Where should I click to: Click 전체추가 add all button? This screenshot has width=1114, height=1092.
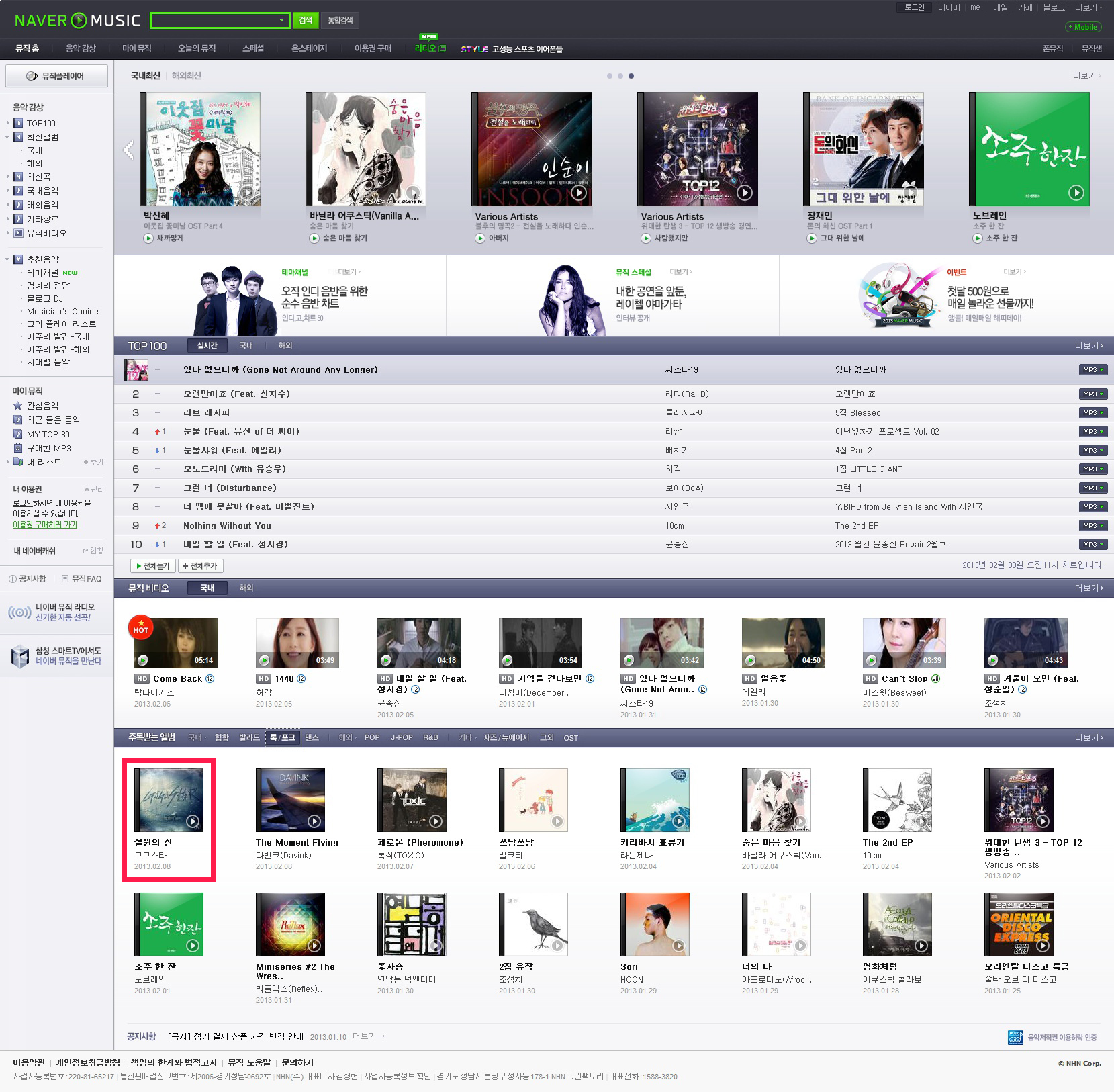tap(200, 566)
